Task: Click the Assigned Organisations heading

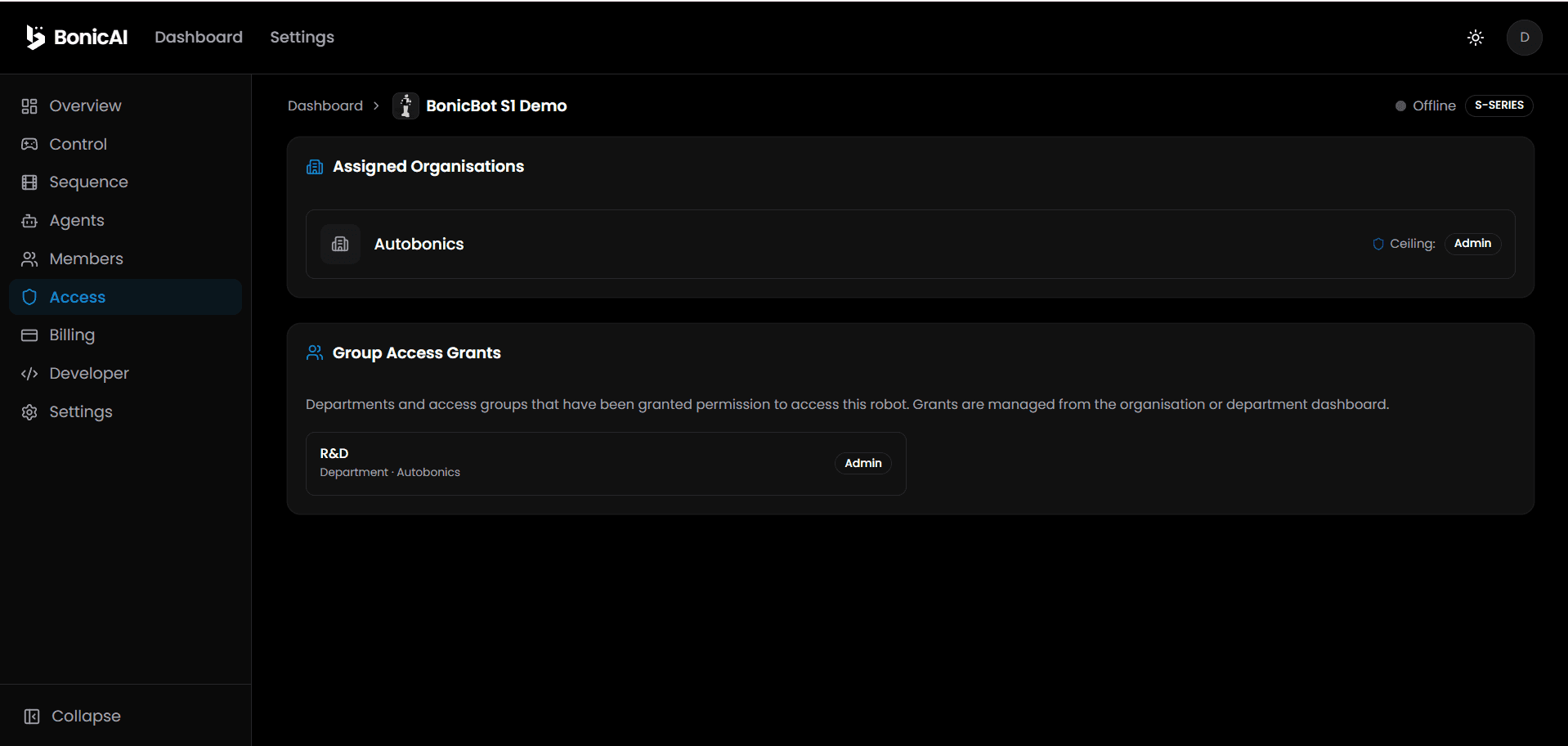Action: coord(428,167)
